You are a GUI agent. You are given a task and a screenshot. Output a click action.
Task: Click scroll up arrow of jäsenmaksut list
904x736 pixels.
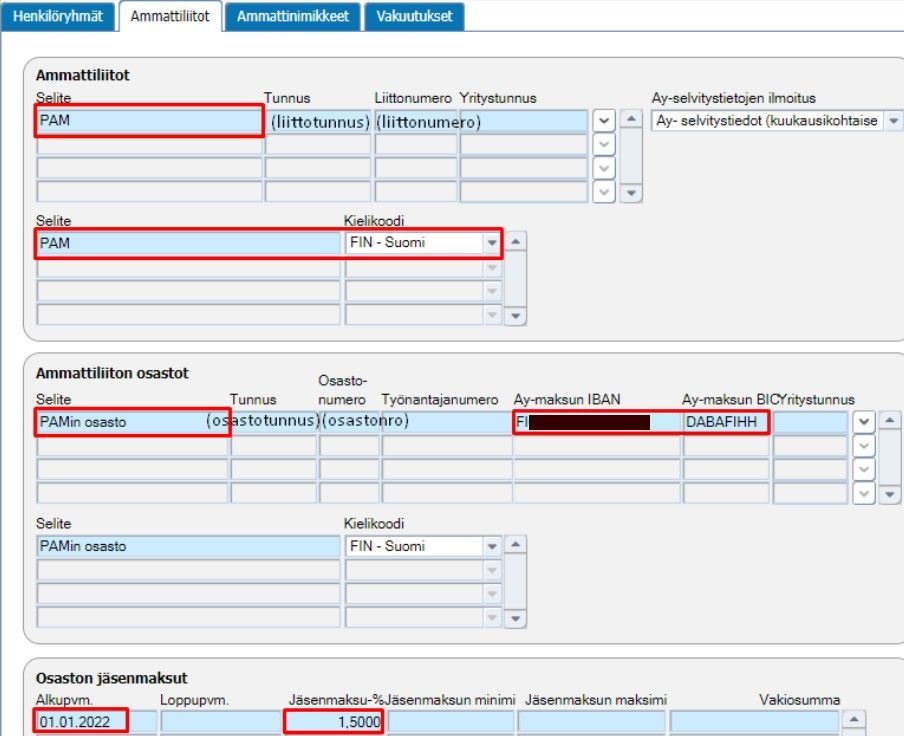[x=854, y=720]
